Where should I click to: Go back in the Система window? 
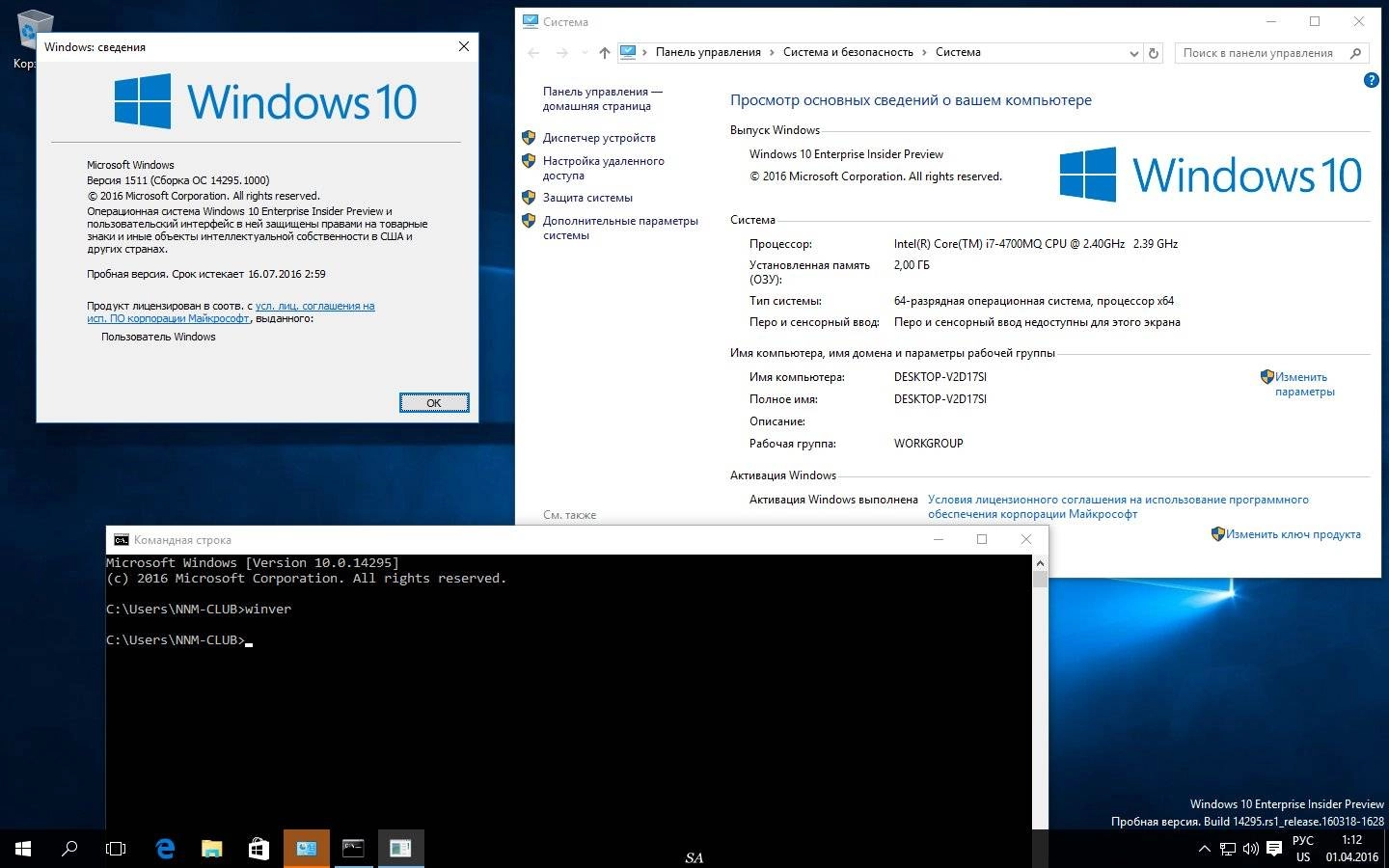534,53
